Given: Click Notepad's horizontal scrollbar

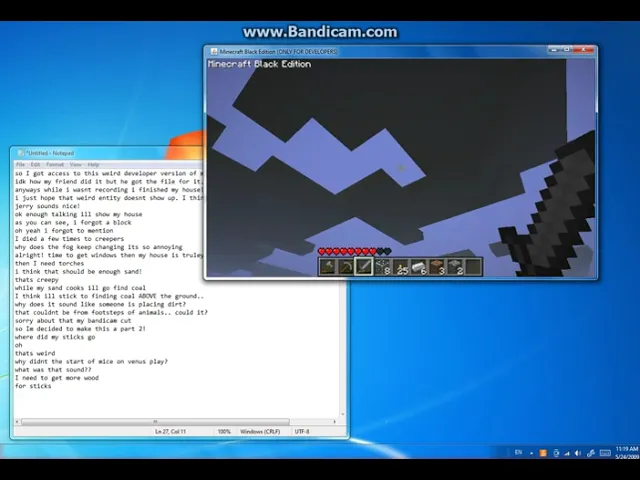Looking at the screenshot, I should (x=150, y=422).
